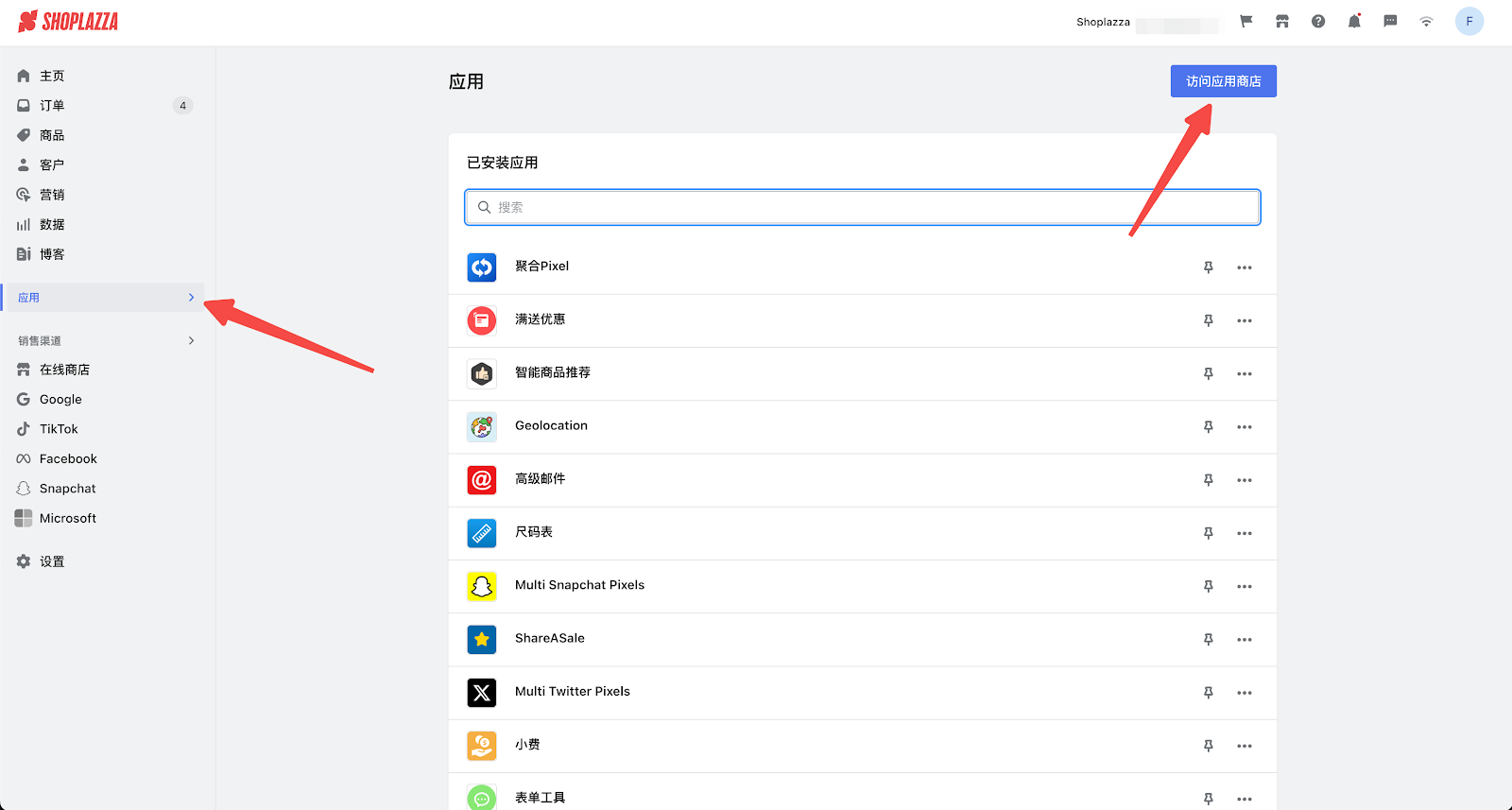
Task: Pin the 尺码表 app
Action: 1208,533
